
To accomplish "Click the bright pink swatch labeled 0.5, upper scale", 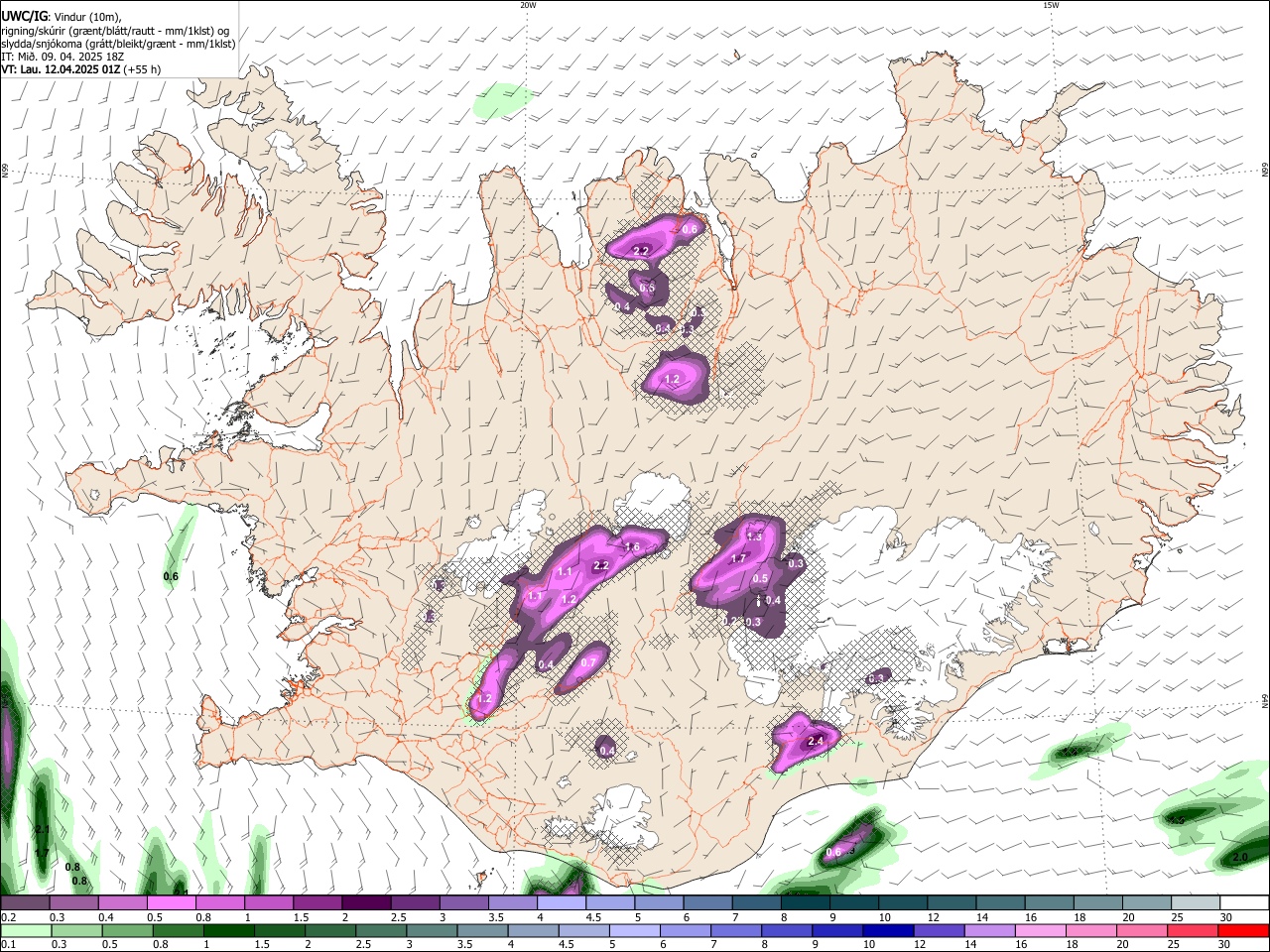I will [171, 902].
